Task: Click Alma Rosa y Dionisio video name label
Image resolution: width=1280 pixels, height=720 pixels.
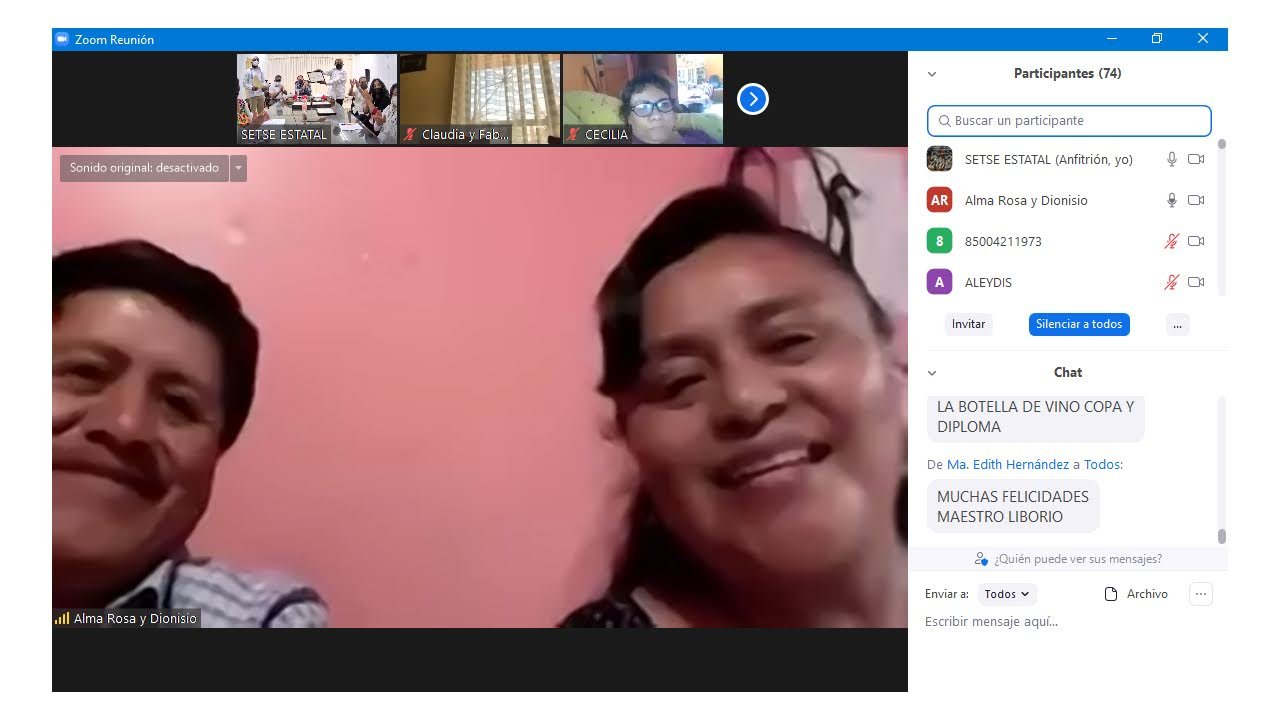Action: point(135,619)
